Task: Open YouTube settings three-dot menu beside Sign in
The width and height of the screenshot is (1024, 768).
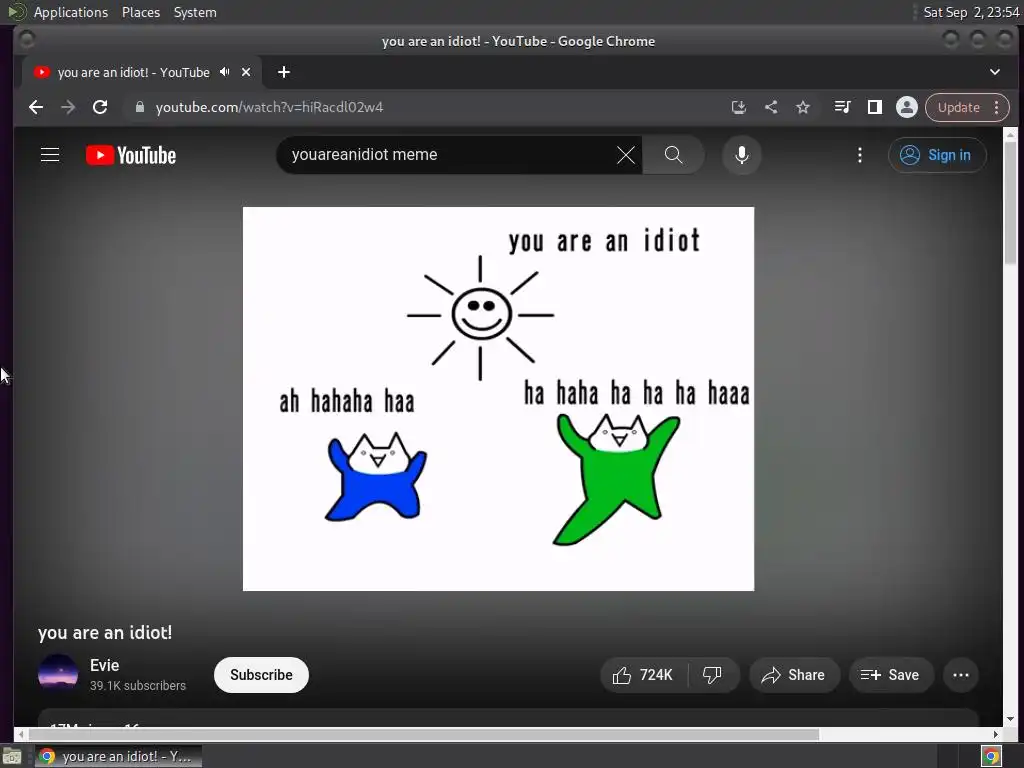Action: coord(859,155)
